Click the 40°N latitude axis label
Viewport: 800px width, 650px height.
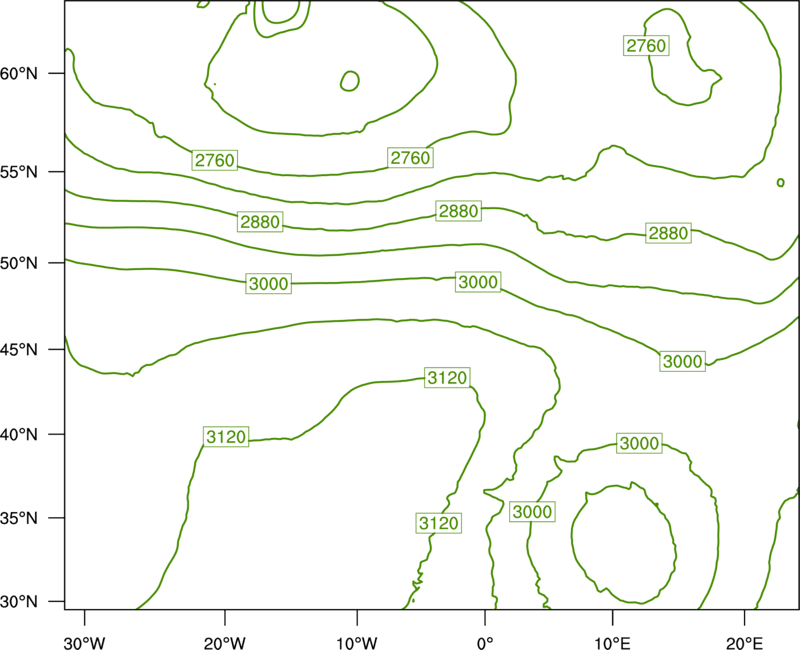click(19, 435)
